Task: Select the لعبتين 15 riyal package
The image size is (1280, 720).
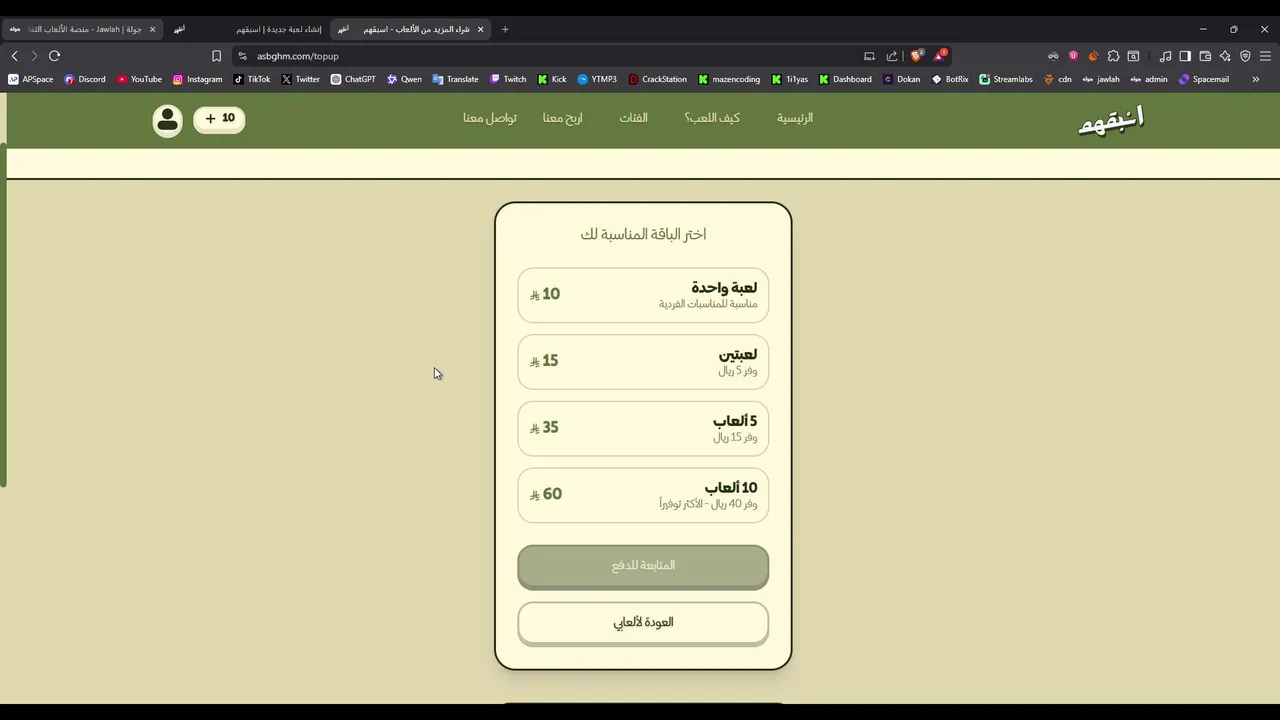Action: point(643,361)
